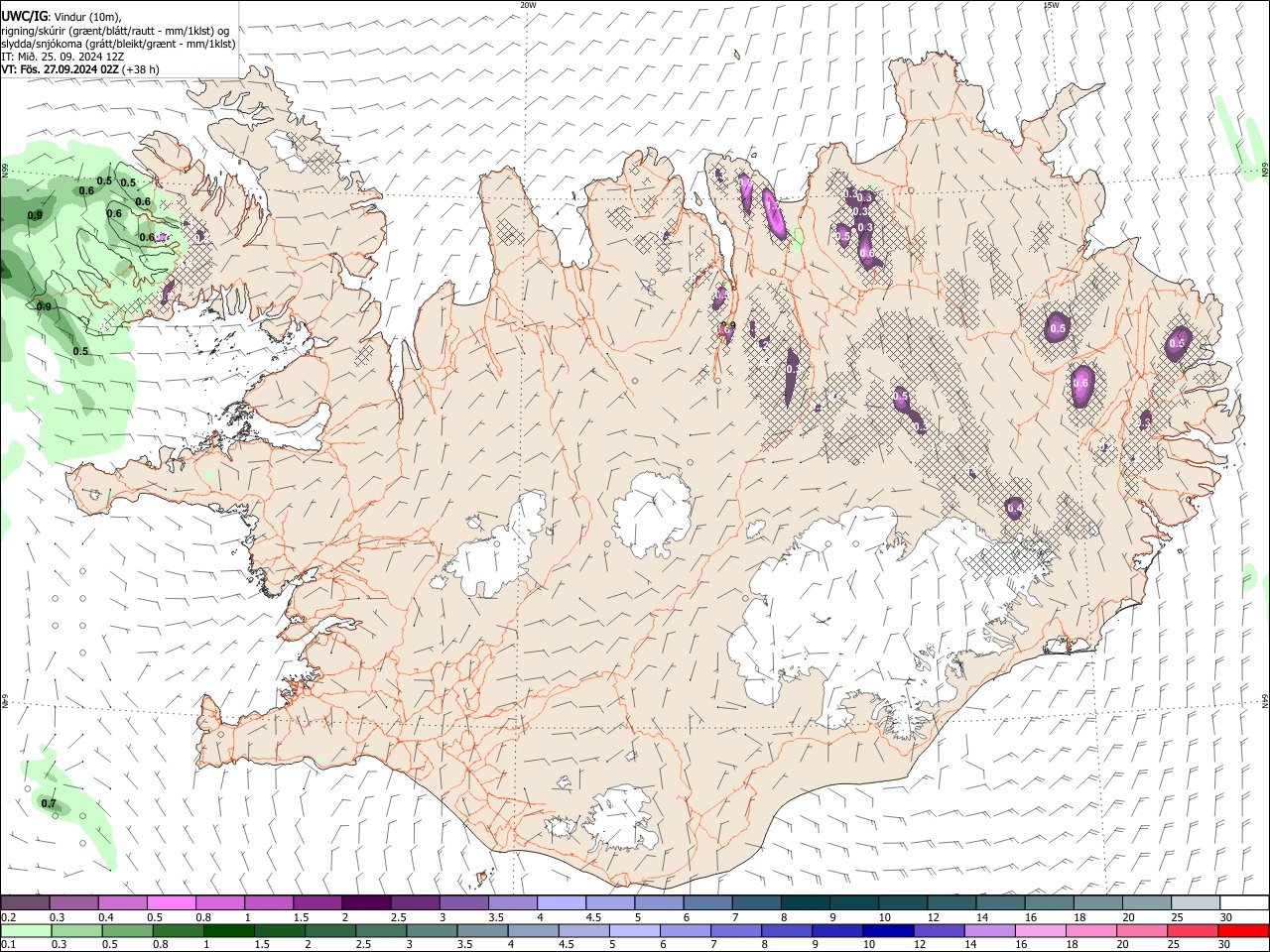Click the dark mauve 0.2–0.3 snow swatch
Image resolution: width=1270 pixels, height=952 pixels.
25,902
